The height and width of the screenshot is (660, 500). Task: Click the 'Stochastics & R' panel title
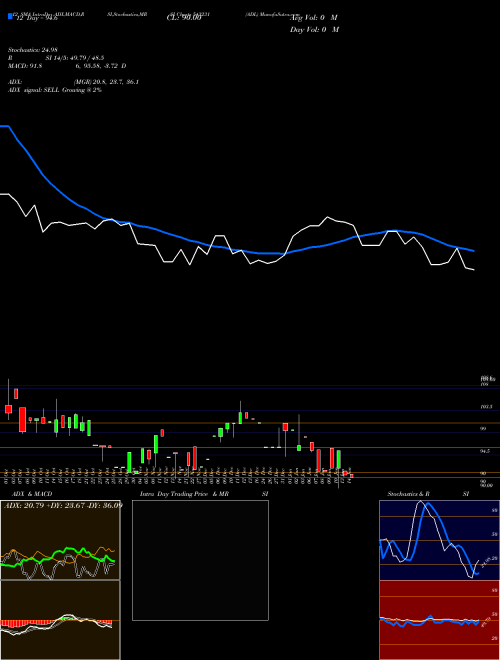408,494
